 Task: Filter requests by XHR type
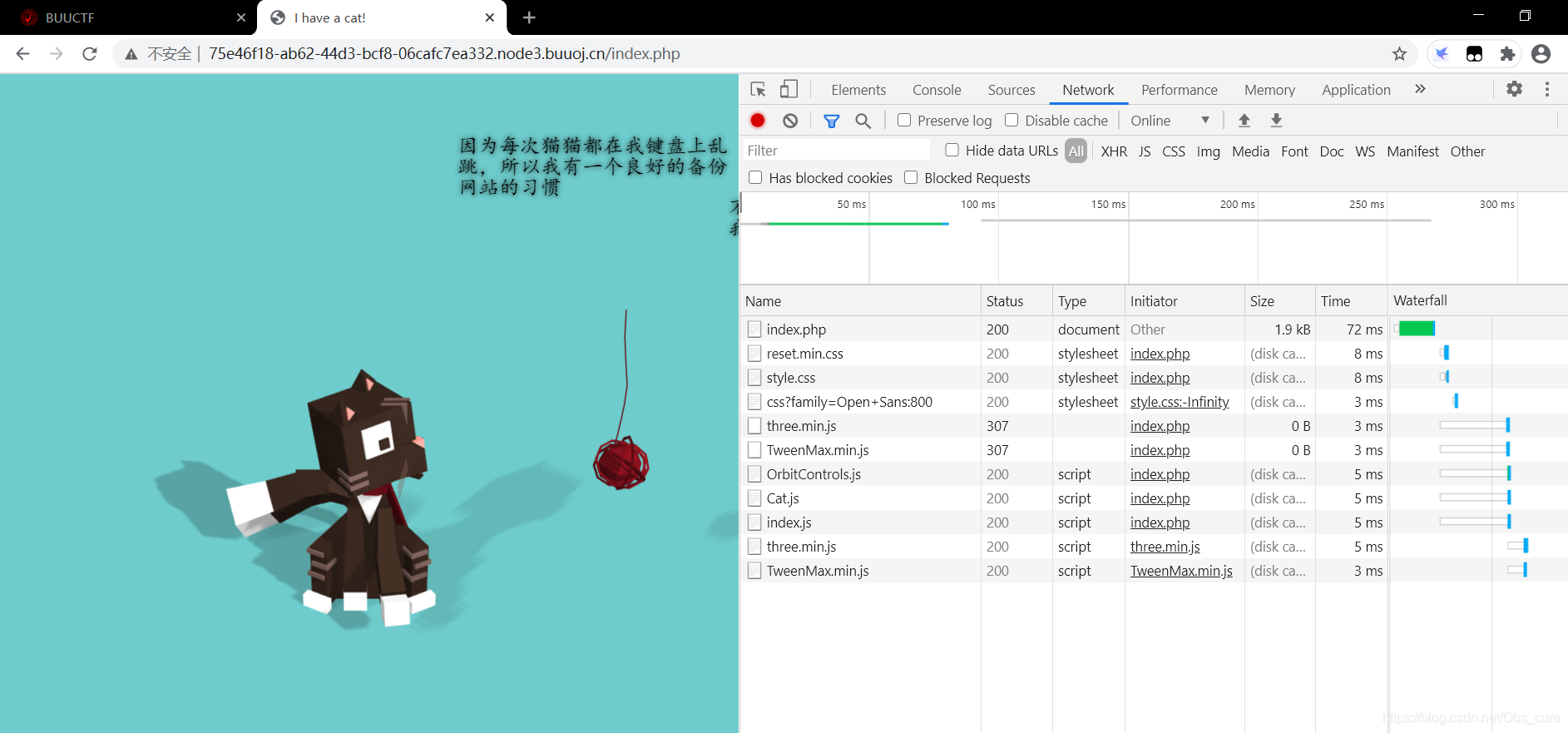click(1114, 151)
